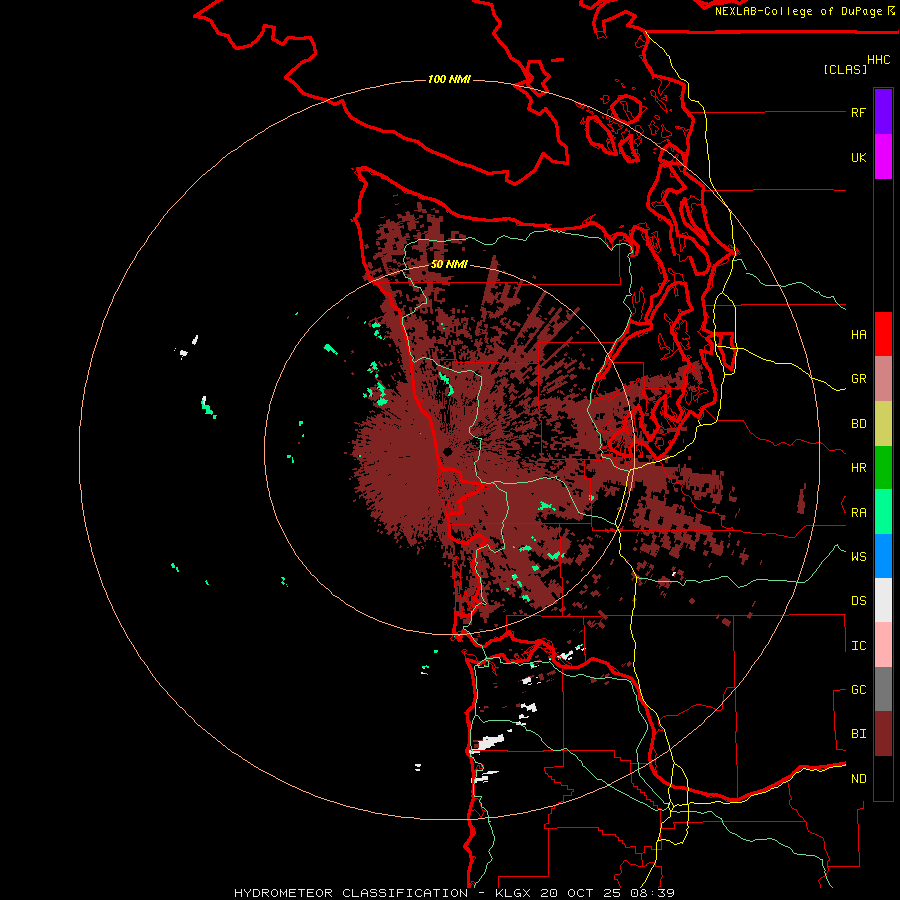900x900 pixels.
Task: Click the HHC product label
Action: pyautogui.click(x=879, y=60)
